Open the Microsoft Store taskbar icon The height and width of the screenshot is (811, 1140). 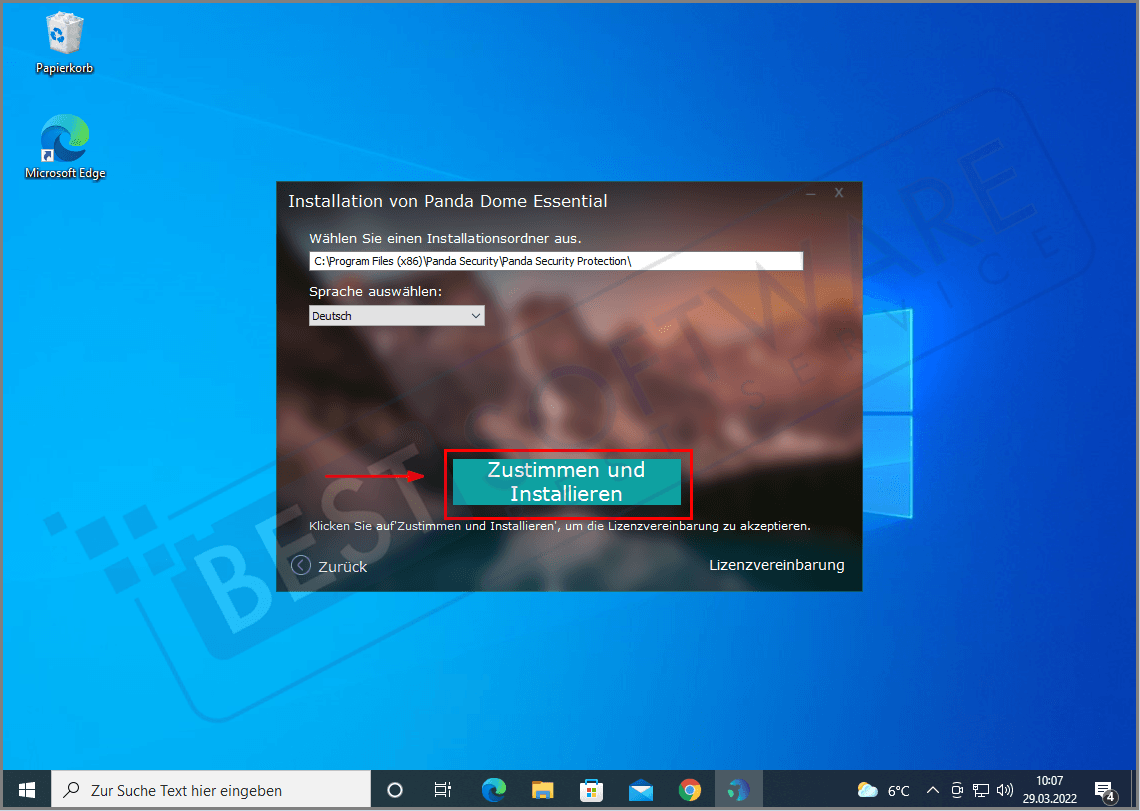coord(591,789)
